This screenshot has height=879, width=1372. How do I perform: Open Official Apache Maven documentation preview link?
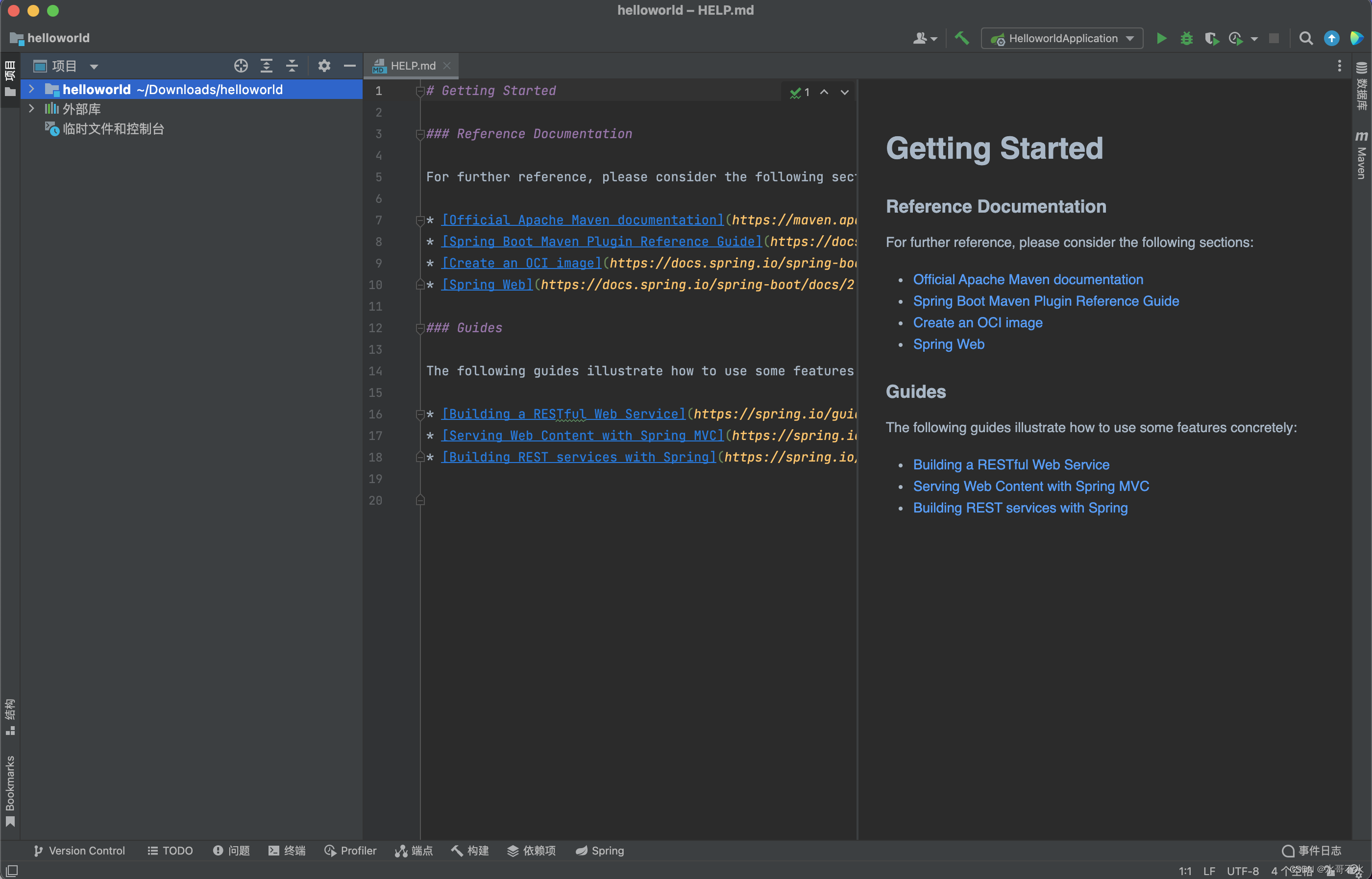coord(1028,279)
